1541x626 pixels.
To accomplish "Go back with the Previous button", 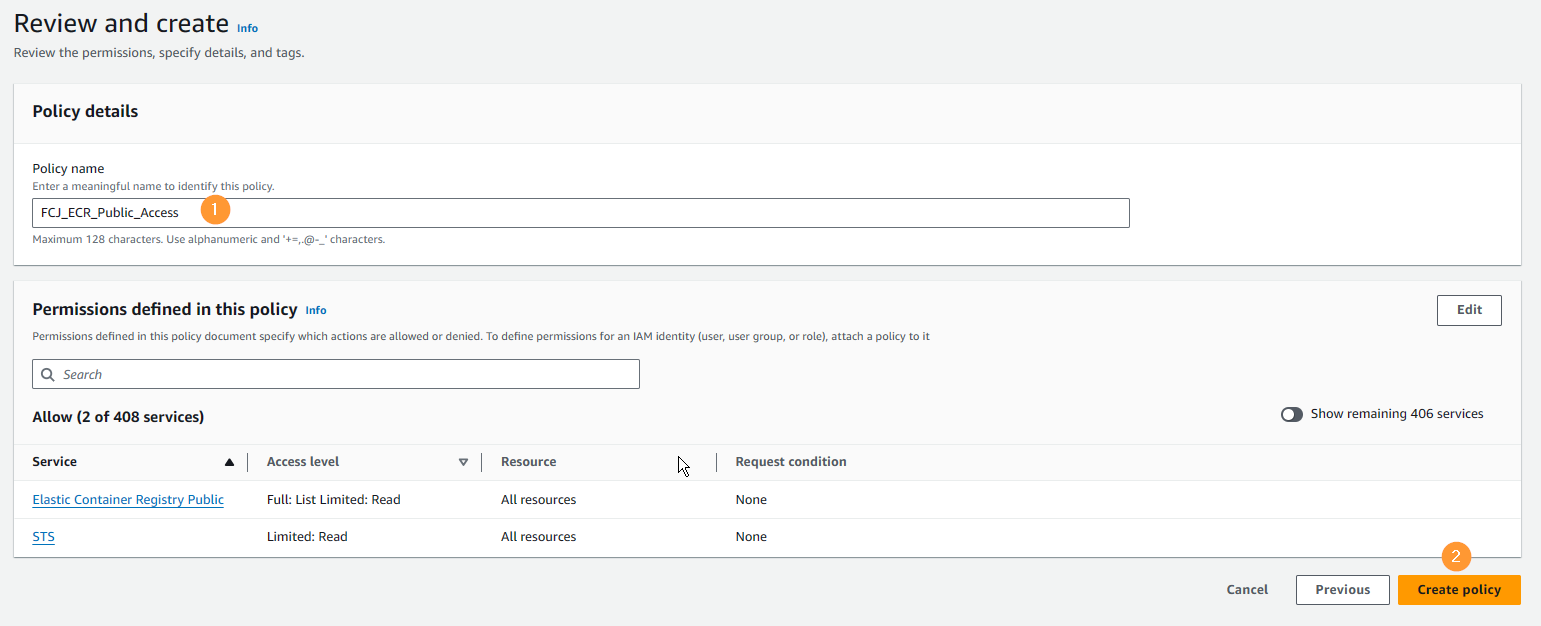I will 1343,590.
